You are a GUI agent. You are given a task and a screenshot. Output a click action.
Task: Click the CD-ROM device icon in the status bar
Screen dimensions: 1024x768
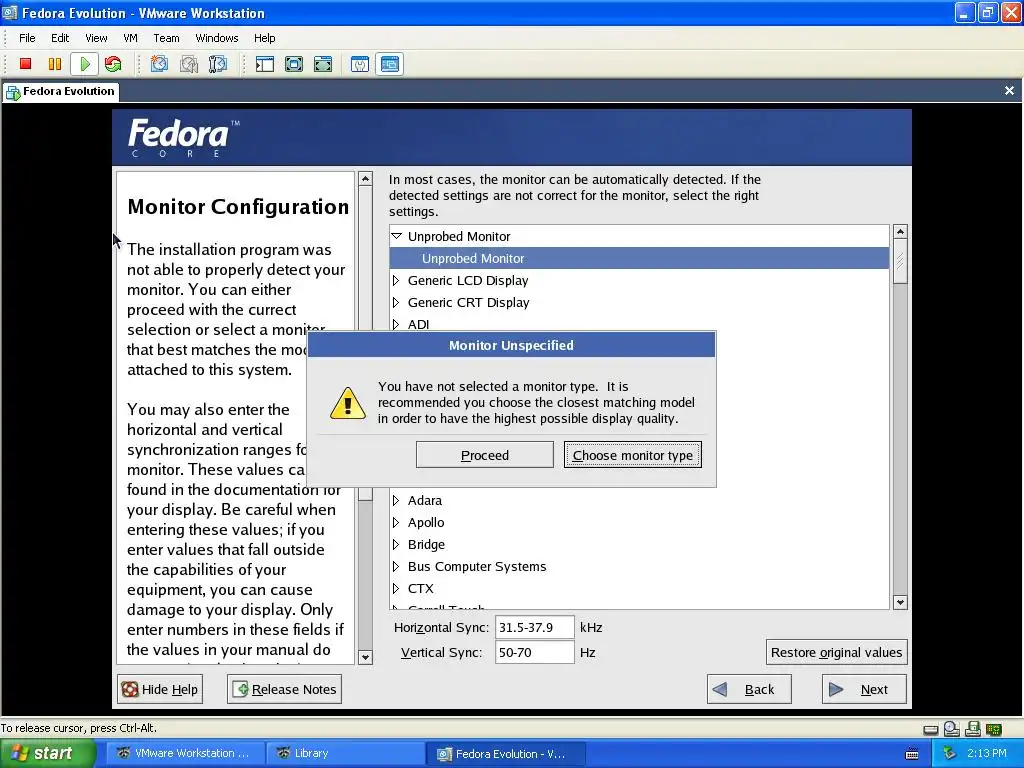(952, 729)
